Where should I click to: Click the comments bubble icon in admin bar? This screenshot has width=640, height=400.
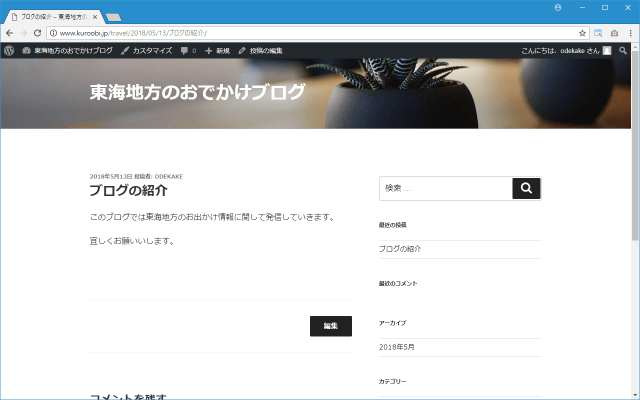(x=184, y=51)
